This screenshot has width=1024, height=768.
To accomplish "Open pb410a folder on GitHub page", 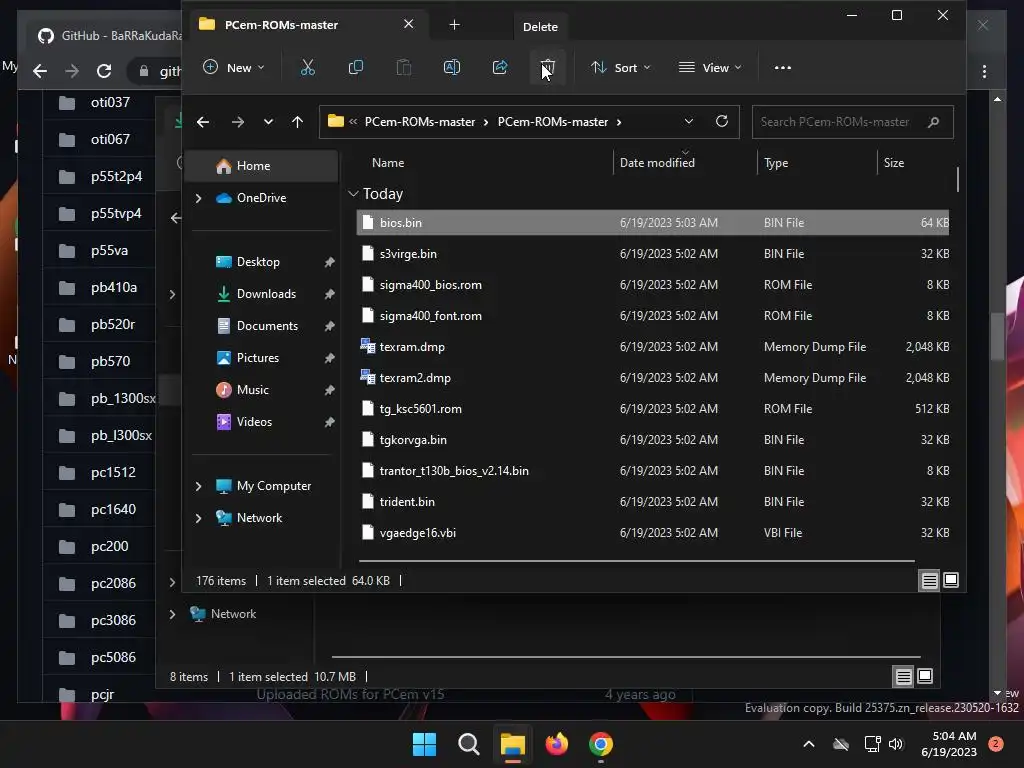I will point(114,287).
